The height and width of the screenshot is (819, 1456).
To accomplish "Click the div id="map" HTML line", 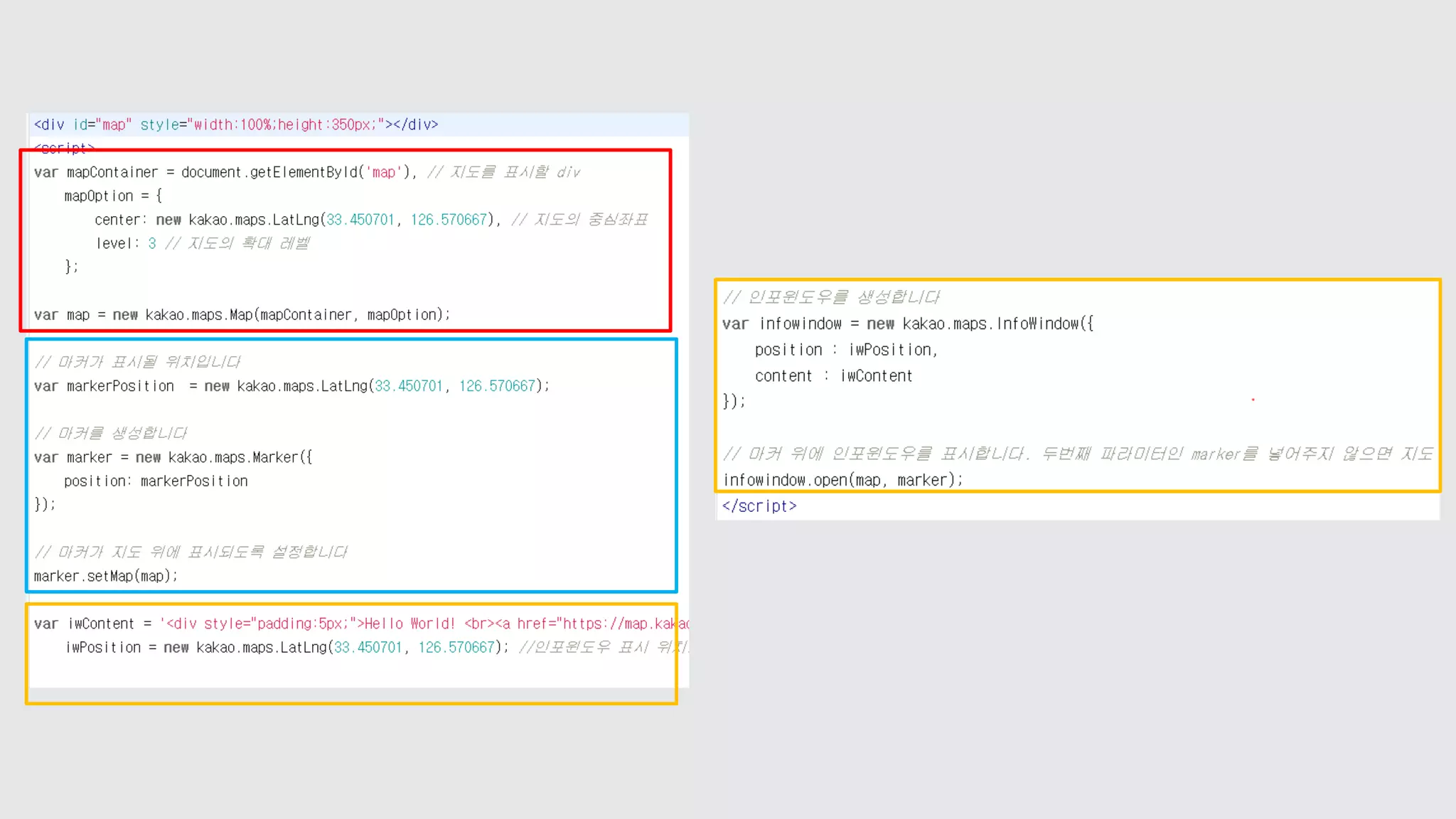I will (236, 124).
